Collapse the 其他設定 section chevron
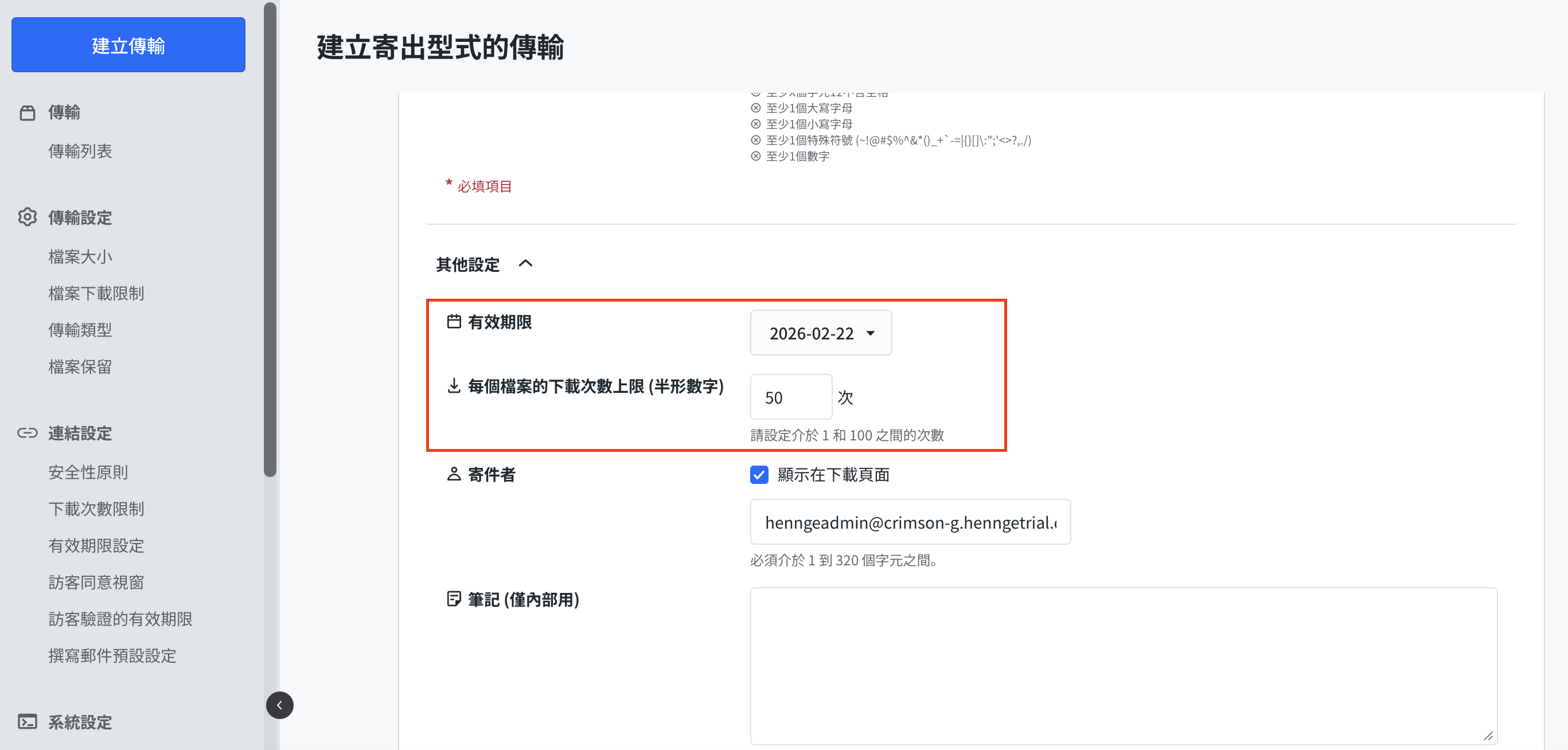The image size is (1568, 750). click(525, 264)
